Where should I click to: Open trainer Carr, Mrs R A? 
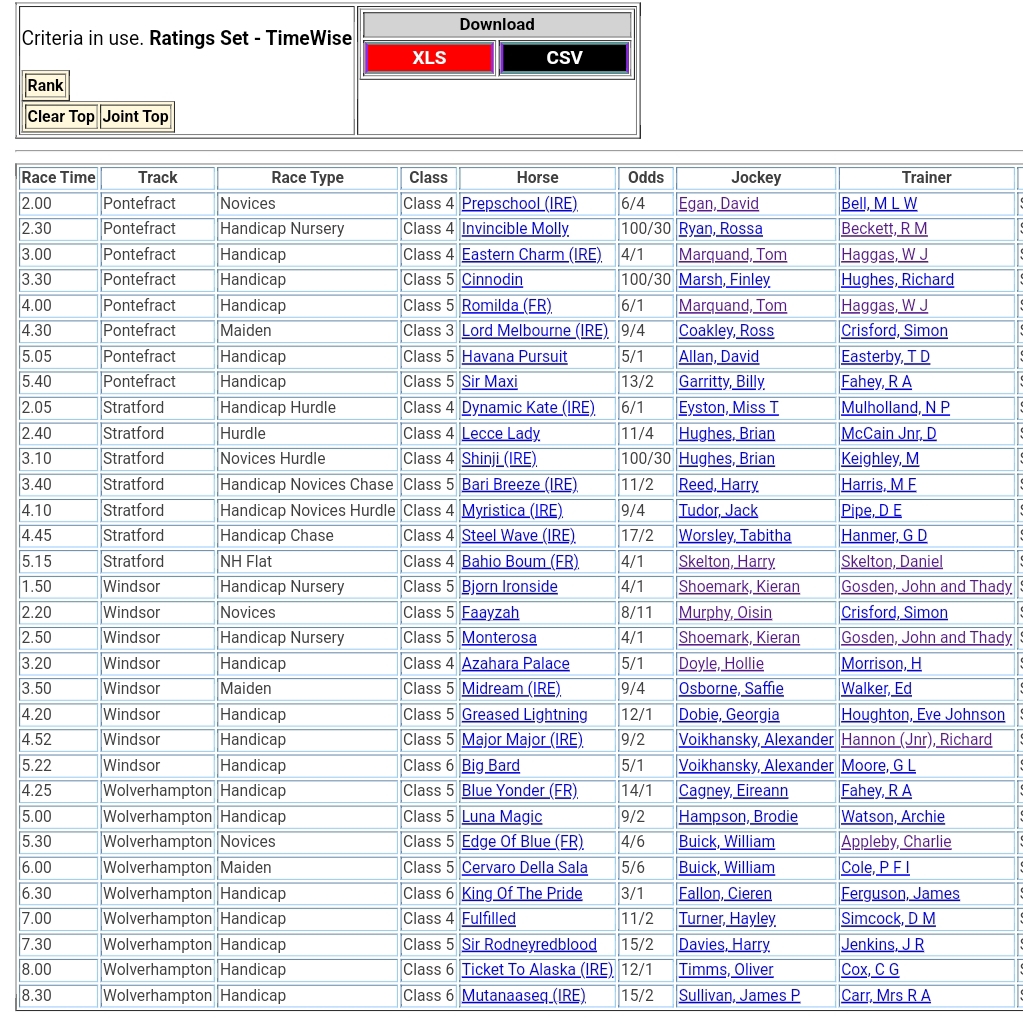(885, 996)
